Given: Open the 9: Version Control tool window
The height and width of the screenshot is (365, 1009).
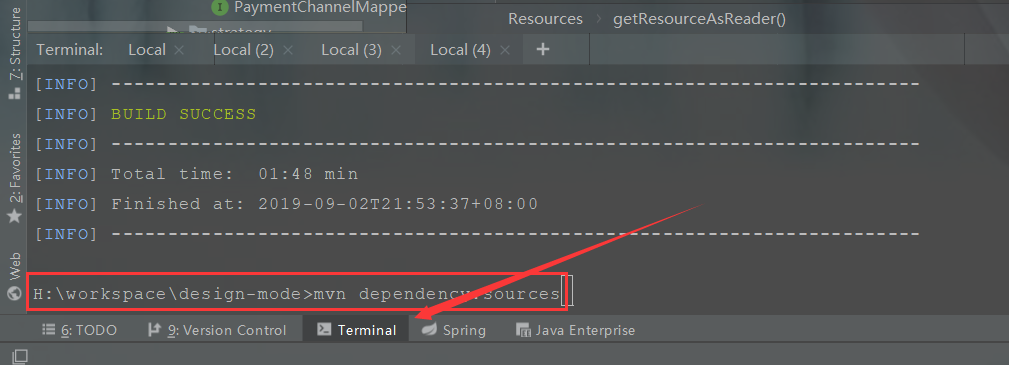Looking at the screenshot, I should (217, 330).
